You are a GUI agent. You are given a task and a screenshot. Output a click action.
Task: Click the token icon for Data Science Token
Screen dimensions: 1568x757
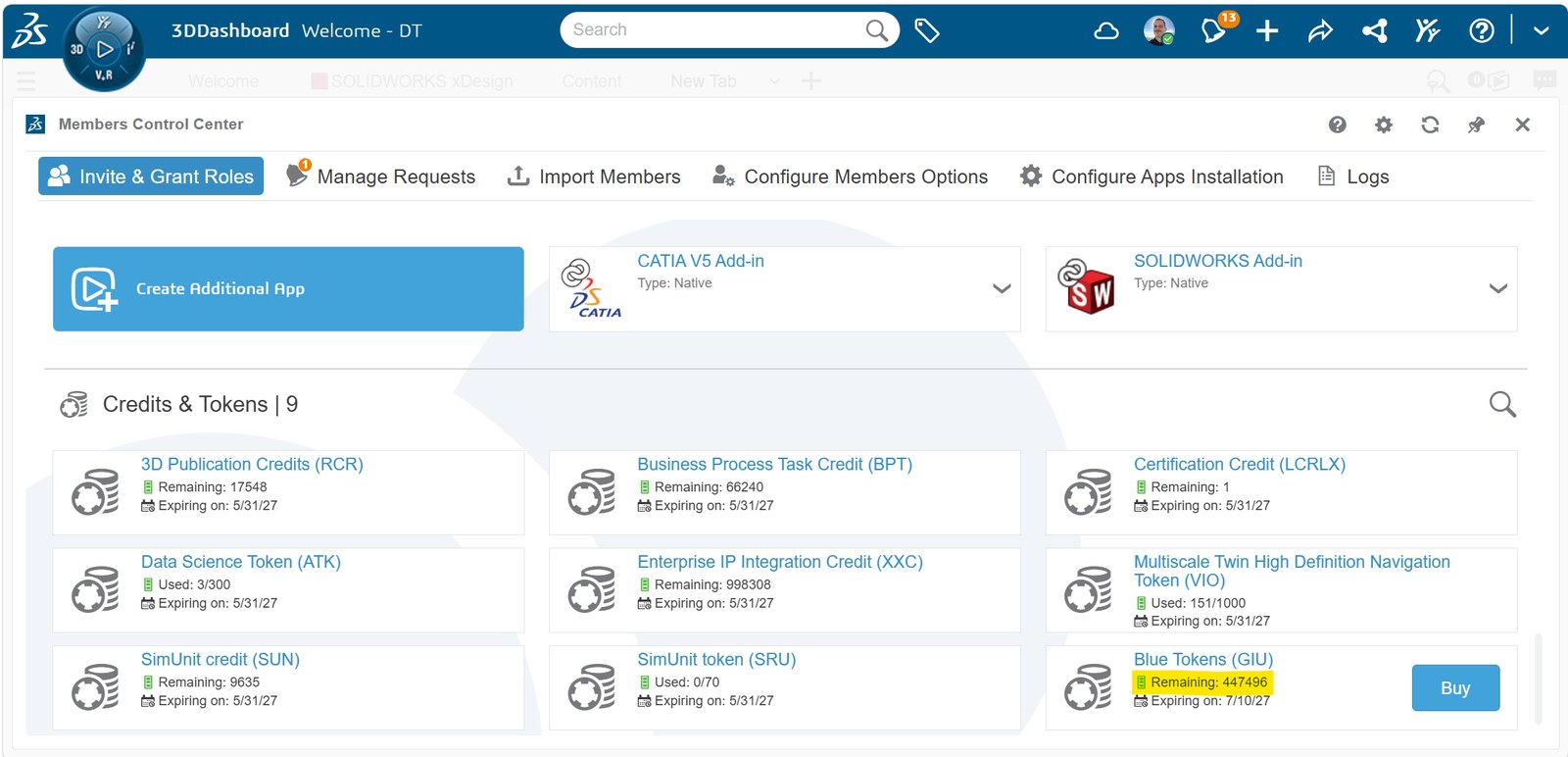coord(95,589)
